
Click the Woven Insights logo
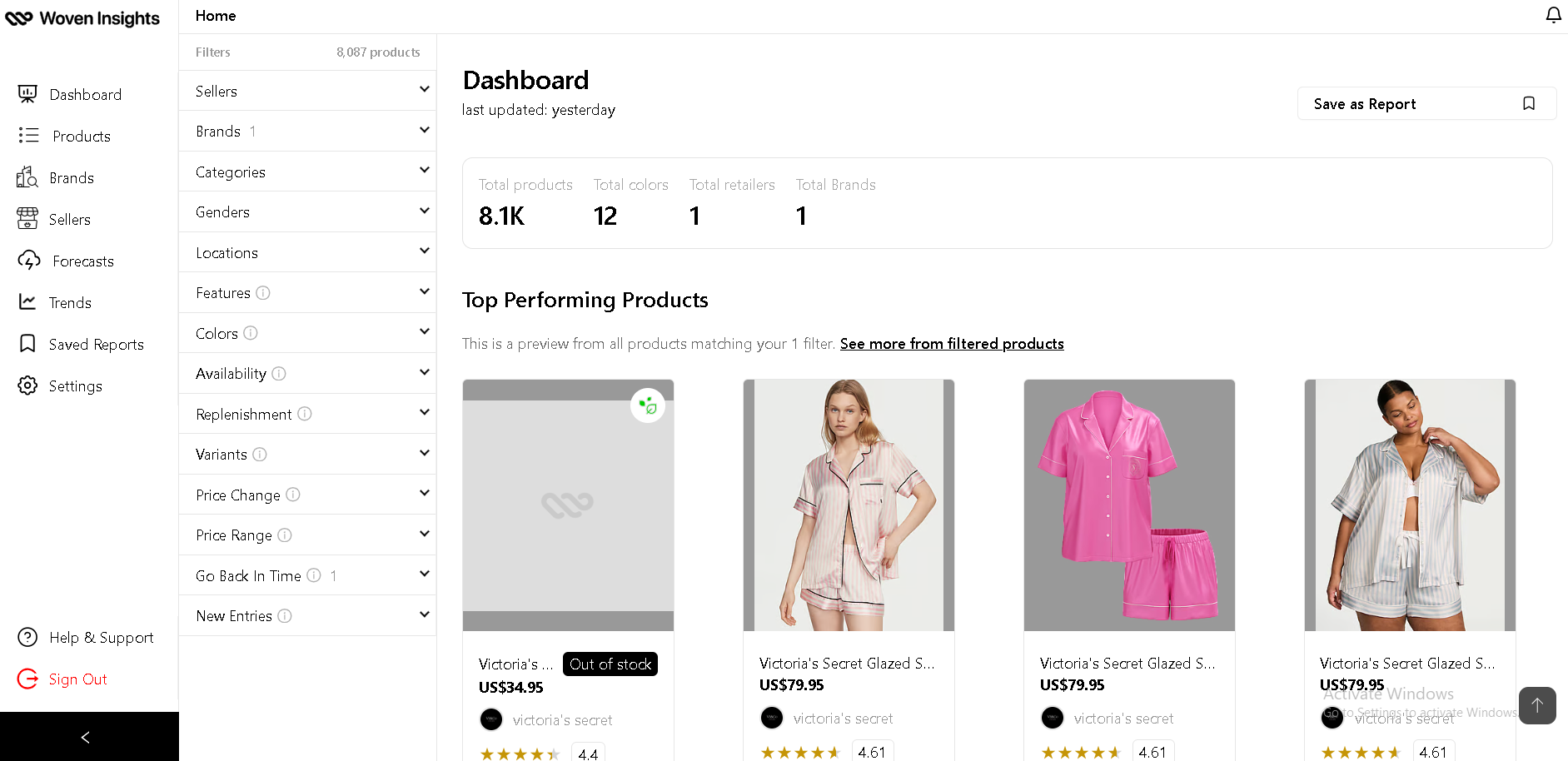pos(82,18)
